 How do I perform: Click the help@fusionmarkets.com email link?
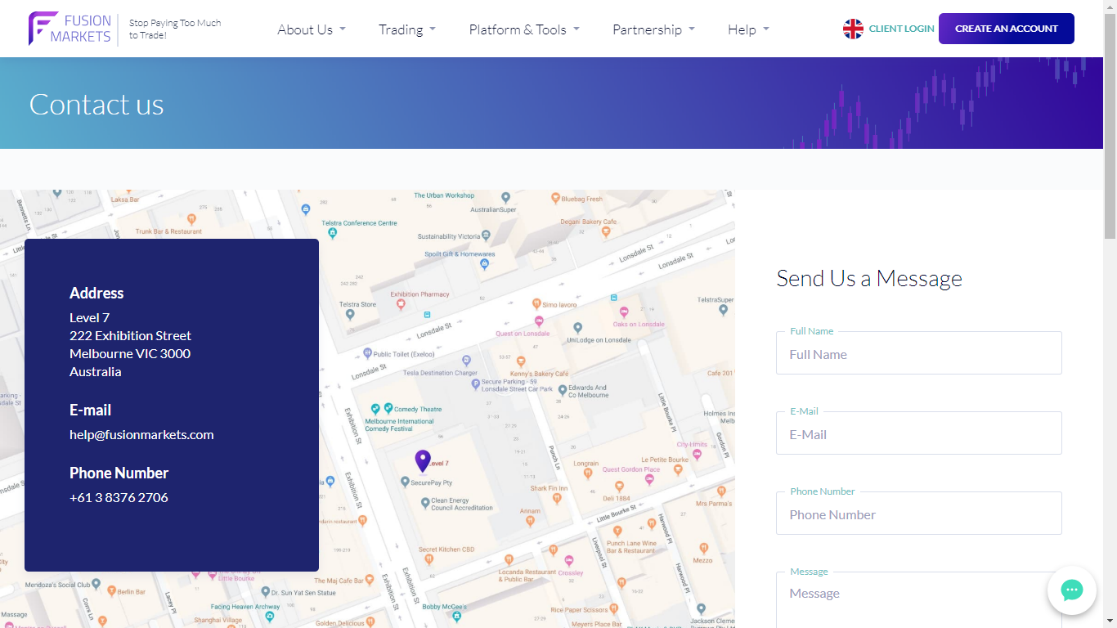click(x=141, y=434)
